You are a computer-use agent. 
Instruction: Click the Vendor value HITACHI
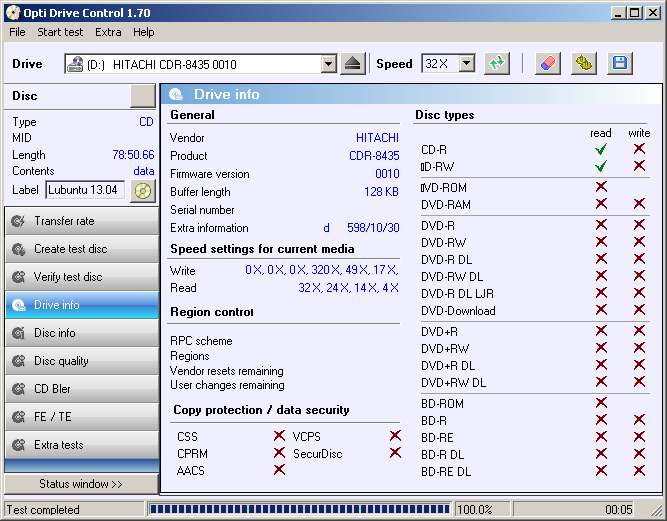point(377,138)
